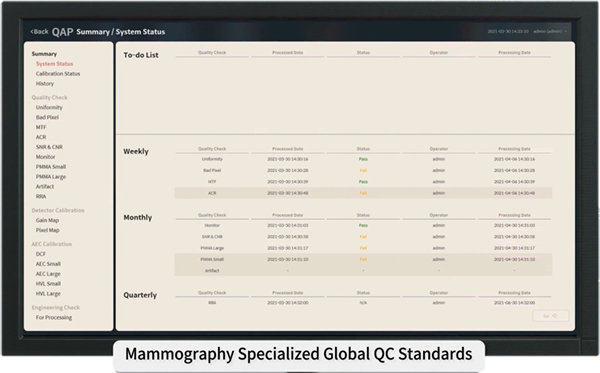
Task: Click System Status in sidebar
Action: pyautogui.click(x=54, y=64)
